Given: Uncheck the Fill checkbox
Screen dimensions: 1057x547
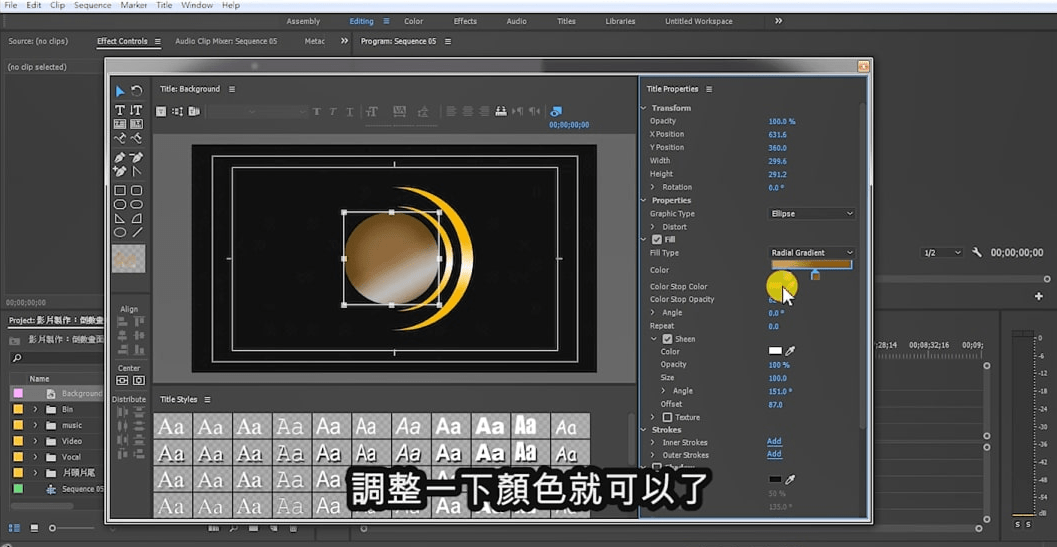Looking at the screenshot, I should [657, 239].
